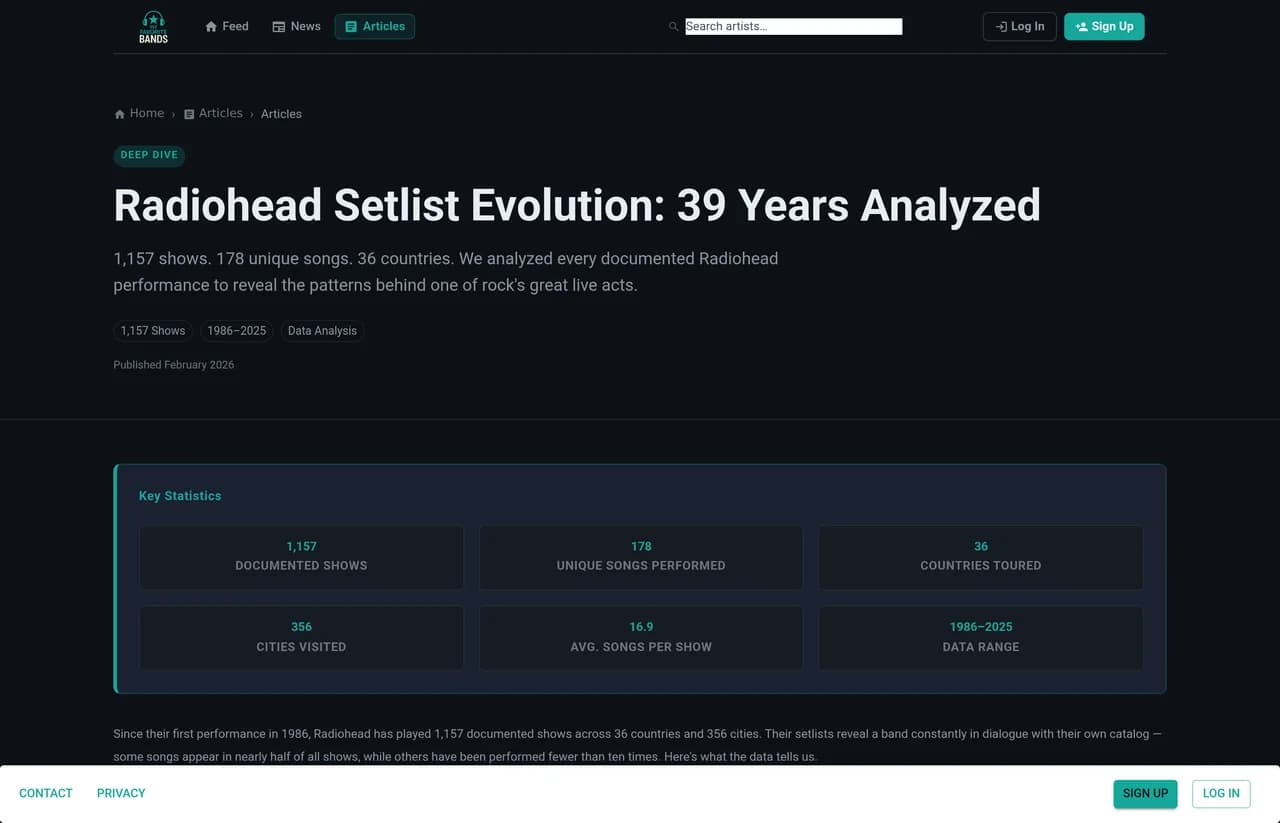The height and width of the screenshot is (823, 1280).
Task: Click the breadcrumb Articles page icon
Action: pyautogui.click(x=189, y=114)
